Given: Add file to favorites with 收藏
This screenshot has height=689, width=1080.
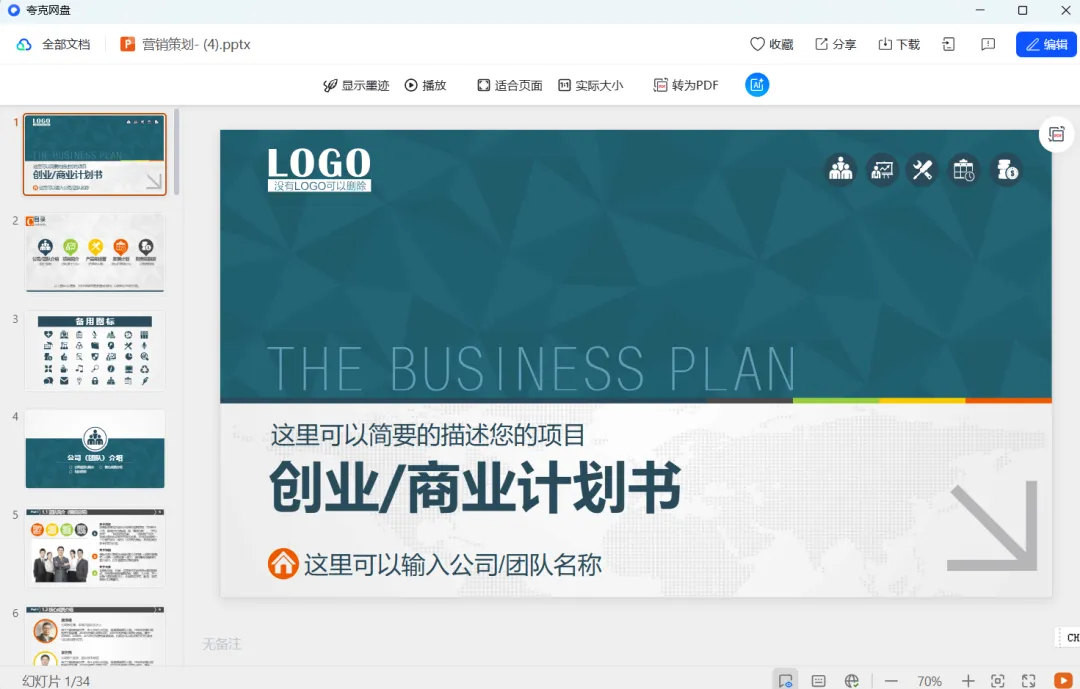Looking at the screenshot, I should [771, 44].
